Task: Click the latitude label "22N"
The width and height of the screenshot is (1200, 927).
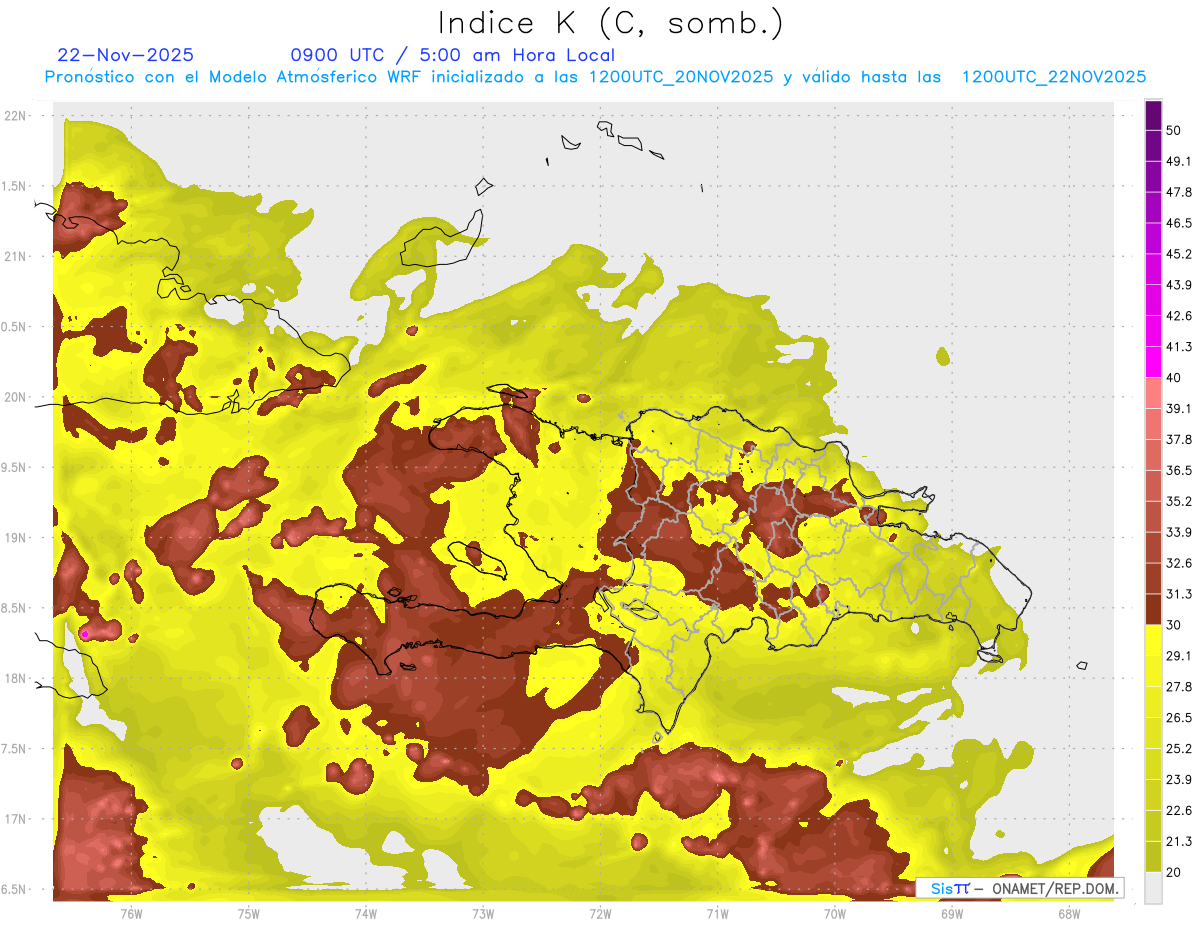Action: coord(15,115)
